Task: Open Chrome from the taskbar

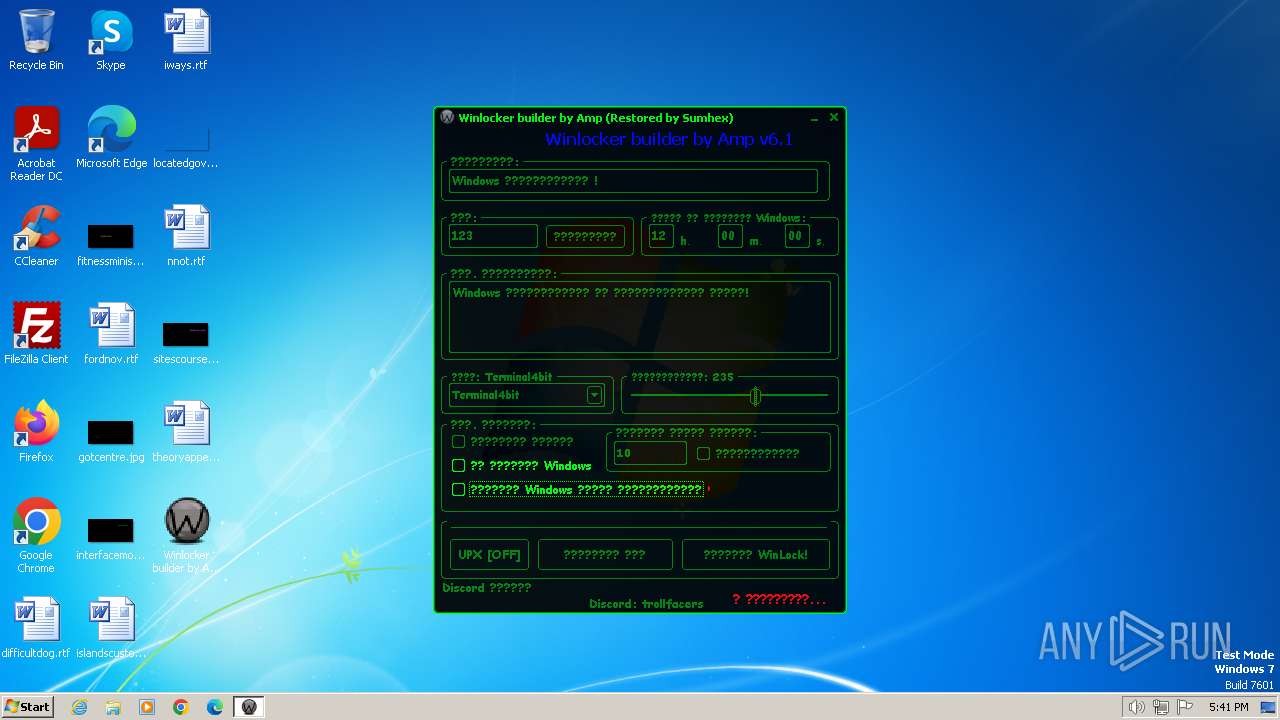Action: (181, 707)
